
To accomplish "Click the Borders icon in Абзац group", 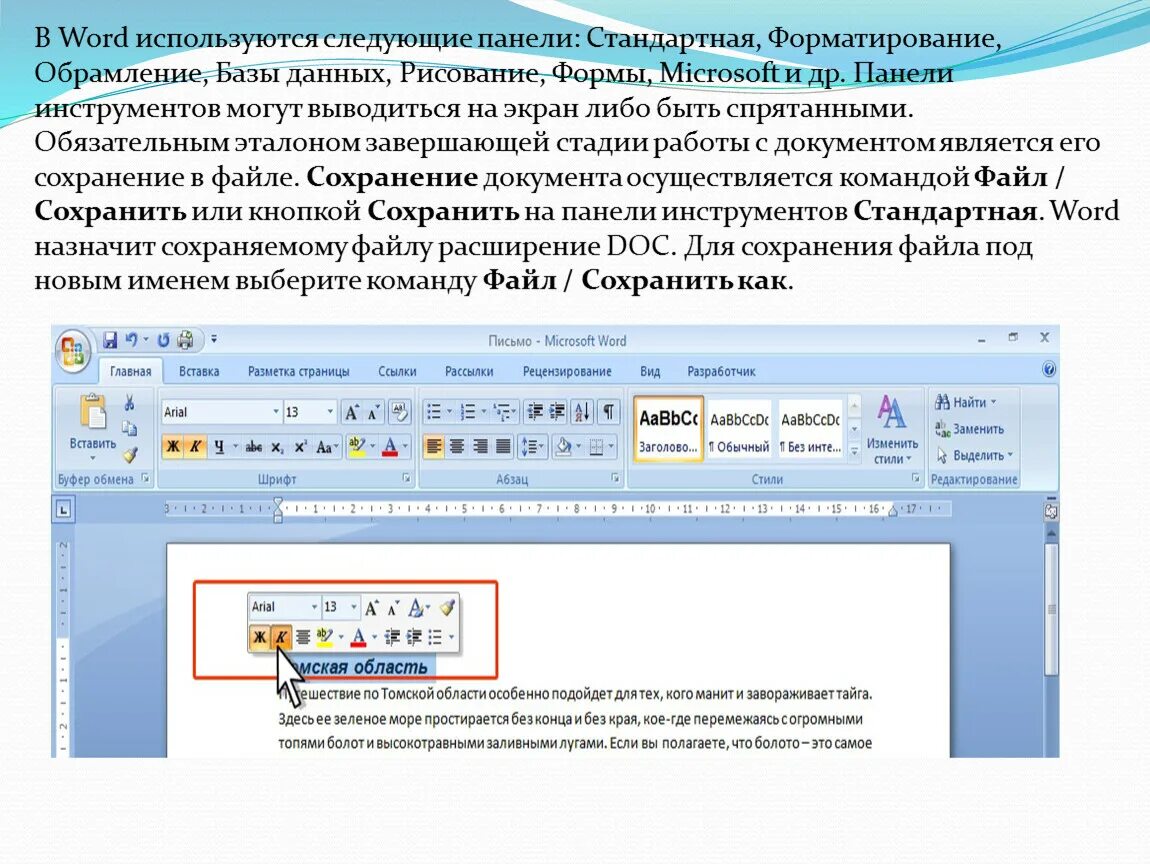I will (x=596, y=447).
